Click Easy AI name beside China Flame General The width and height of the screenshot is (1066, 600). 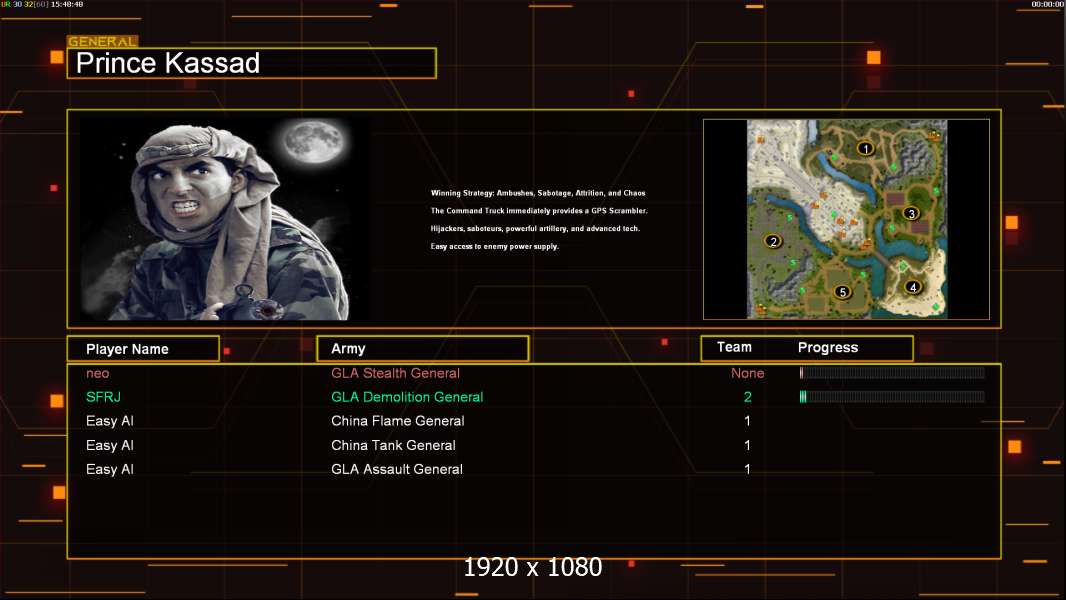tap(109, 421)
